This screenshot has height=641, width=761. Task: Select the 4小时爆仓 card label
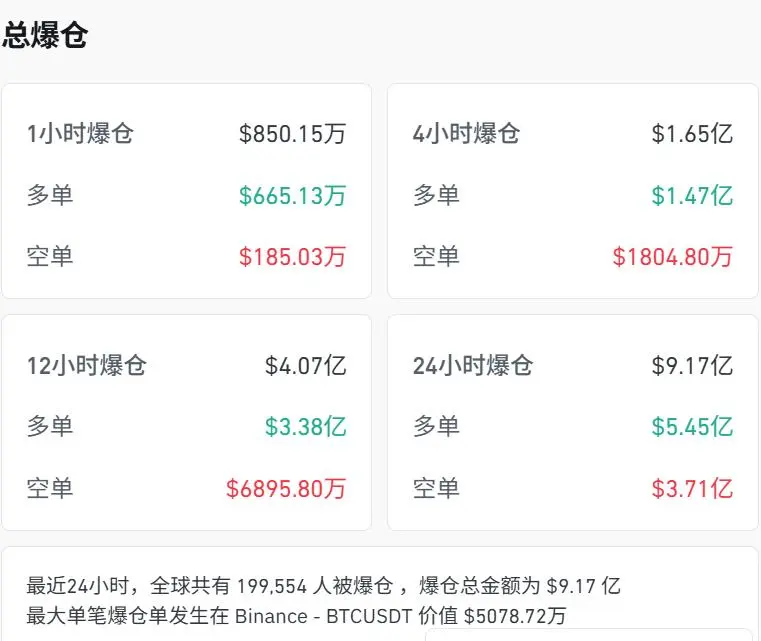click(x=466, y=133)
